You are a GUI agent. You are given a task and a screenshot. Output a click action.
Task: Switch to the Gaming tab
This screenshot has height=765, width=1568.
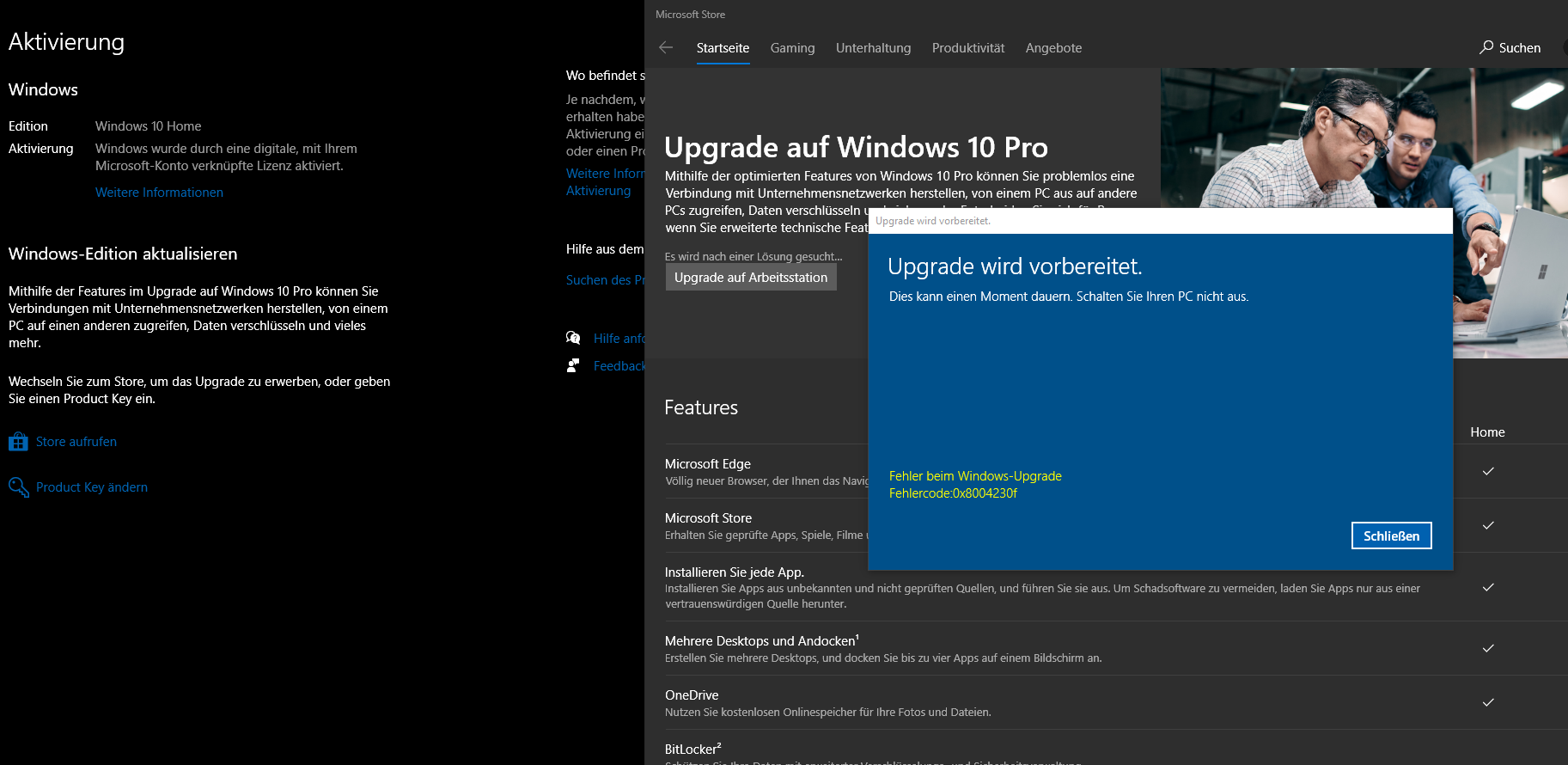pyautogui.click(x=792, y=48)
